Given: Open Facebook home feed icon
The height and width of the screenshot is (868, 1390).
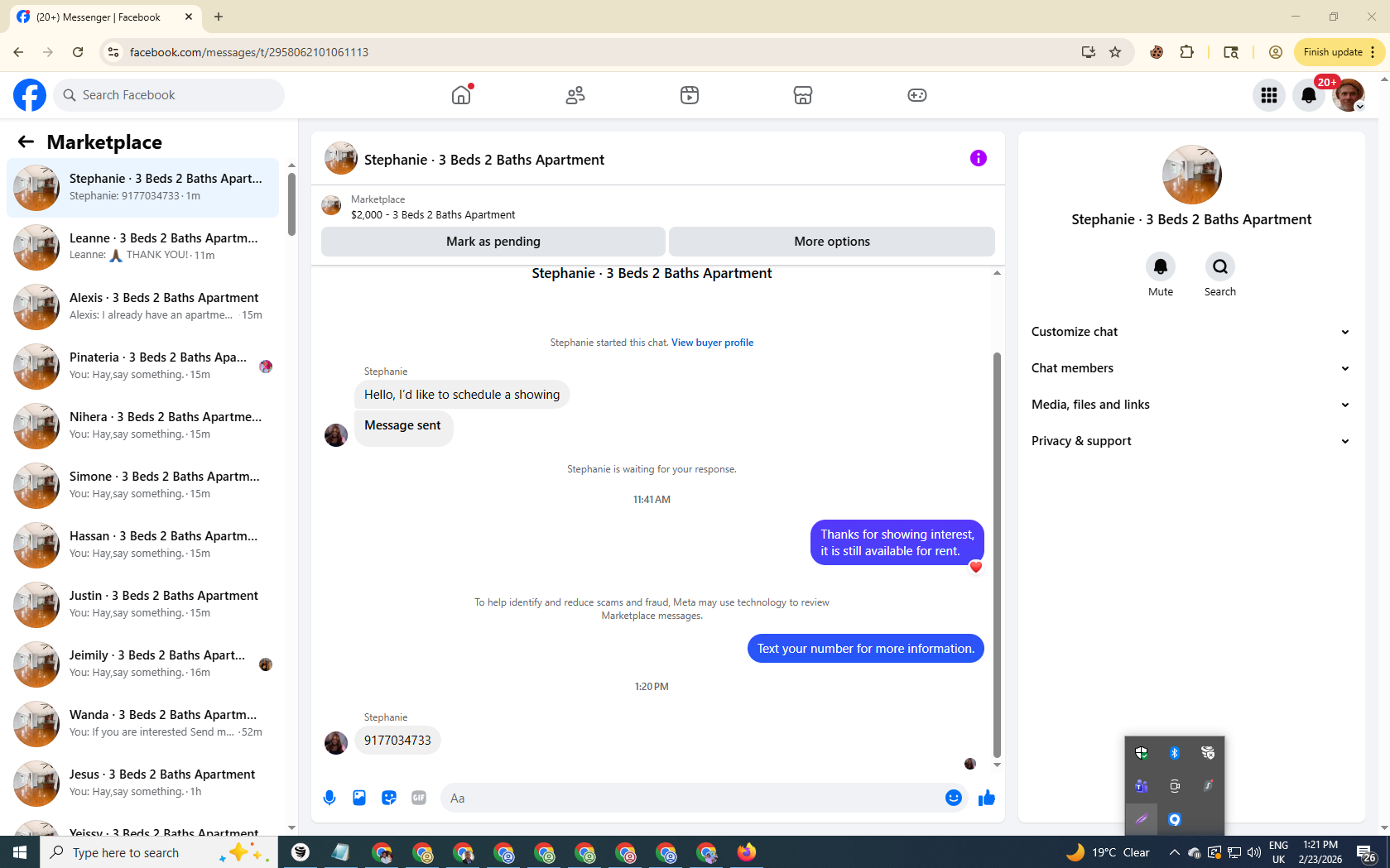Looking at the screenshot, I should click(461, 95).
